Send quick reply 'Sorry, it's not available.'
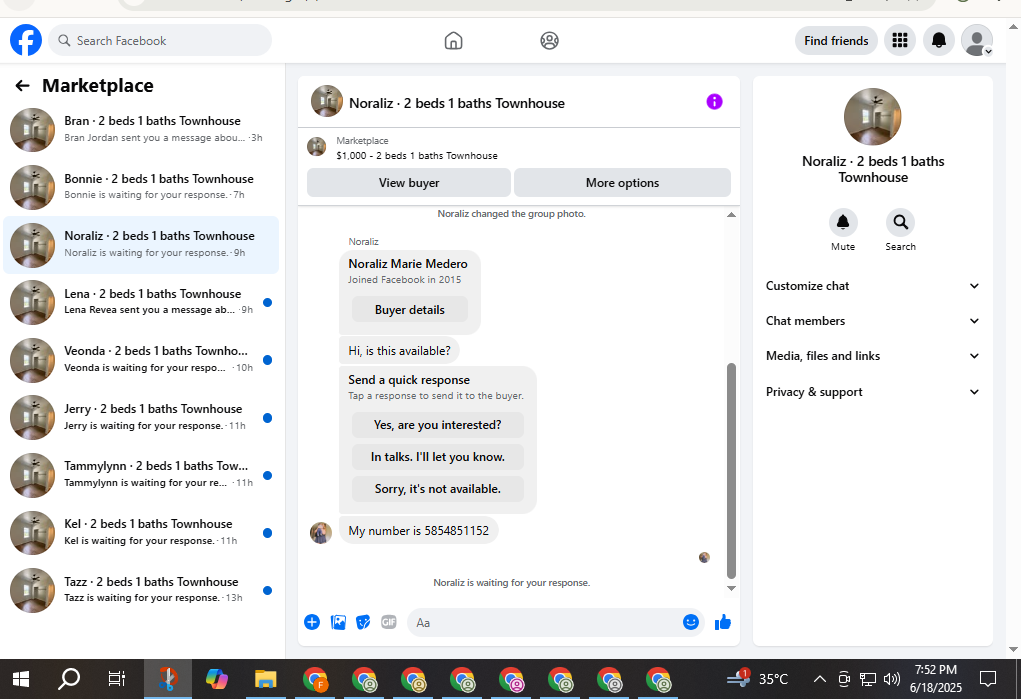This screenshot has width=1021, height=699. pos(438,489)
